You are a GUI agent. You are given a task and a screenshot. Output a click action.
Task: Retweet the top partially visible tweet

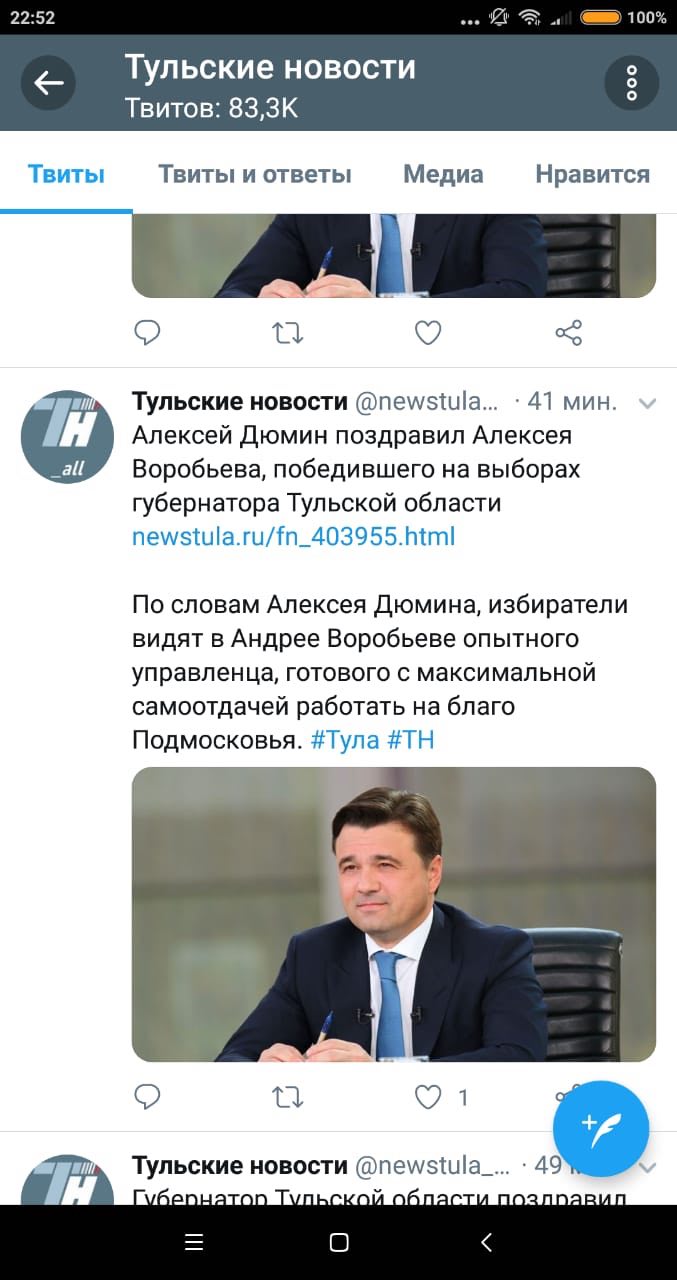click(x=288, y=332)
